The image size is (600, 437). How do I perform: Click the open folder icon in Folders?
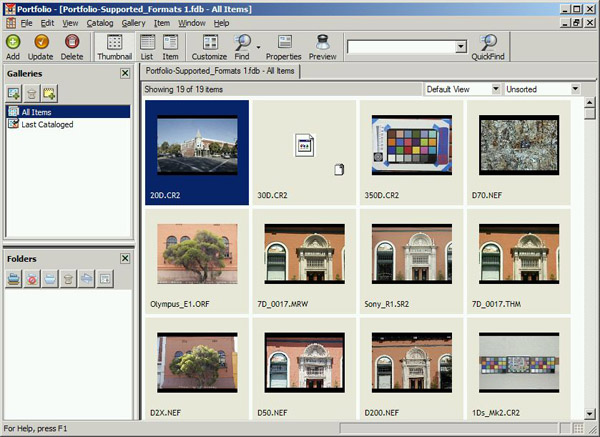tap(50, 279)
